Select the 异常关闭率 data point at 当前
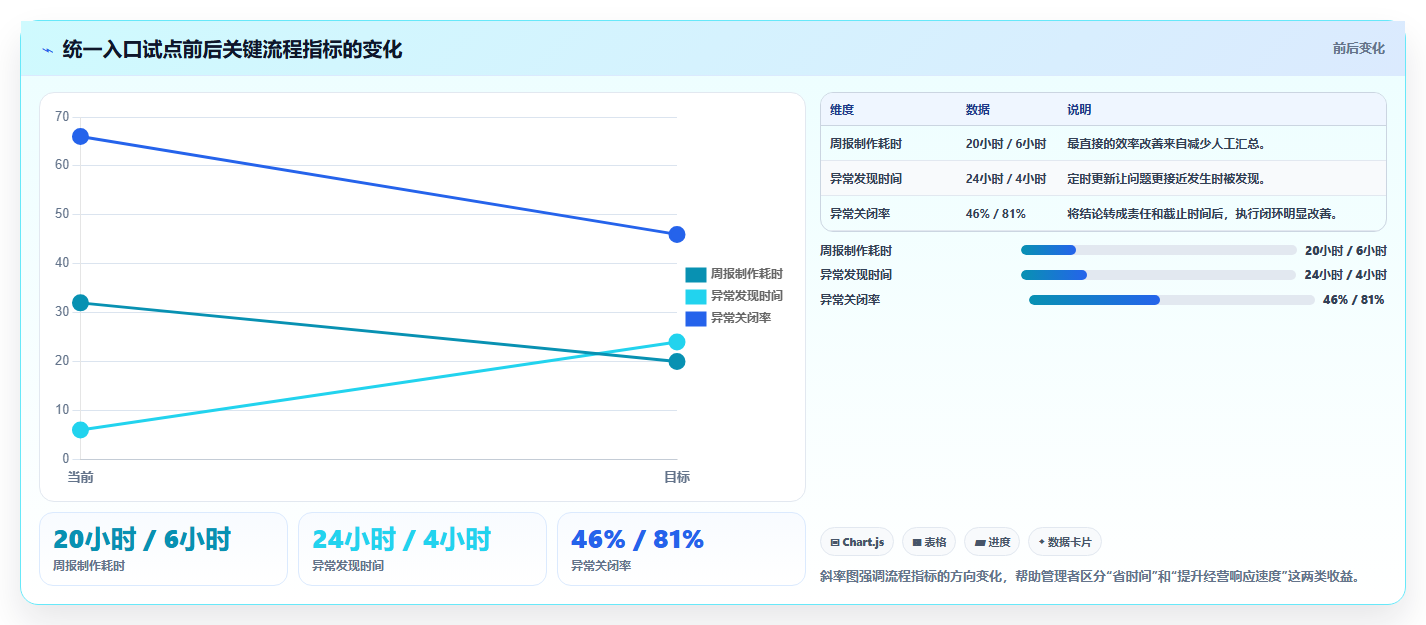1426x625 pixels. click(81, 136)
